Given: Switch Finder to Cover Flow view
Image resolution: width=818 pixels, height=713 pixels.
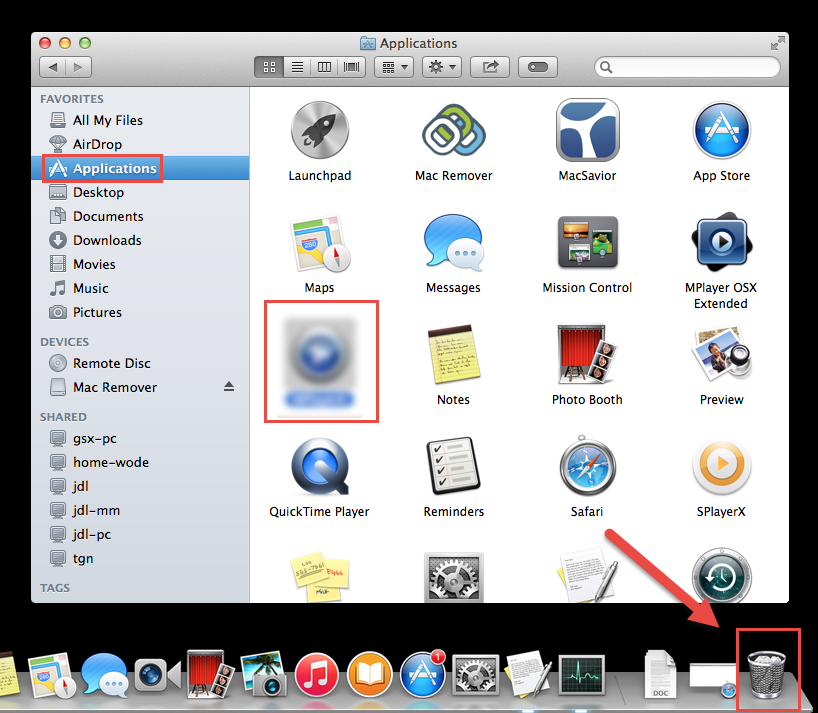Looking at the screenshot, I should coord(352,67).
